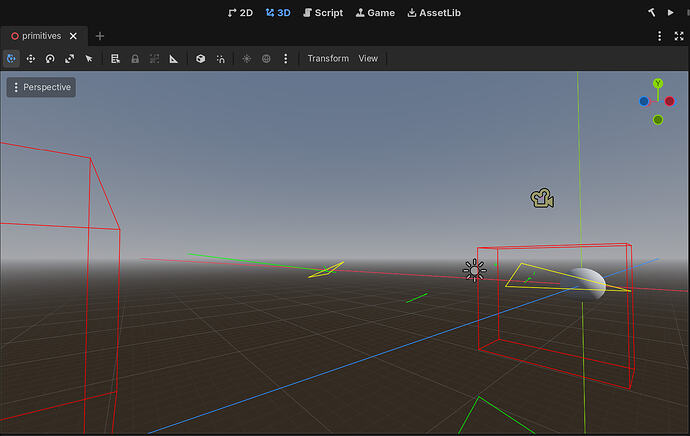Click the group selected nodes icon

[x=154, y=59]
